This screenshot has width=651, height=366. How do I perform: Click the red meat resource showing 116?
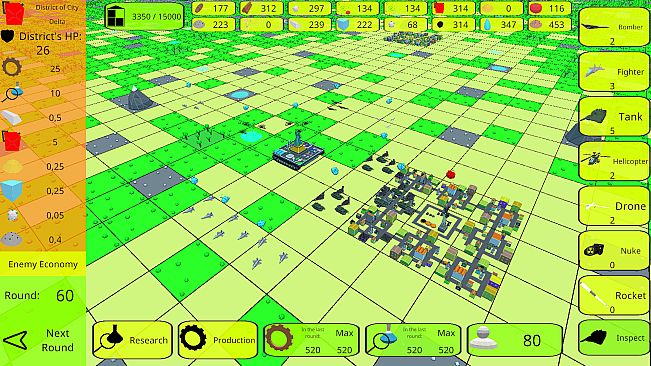(550, 8)
